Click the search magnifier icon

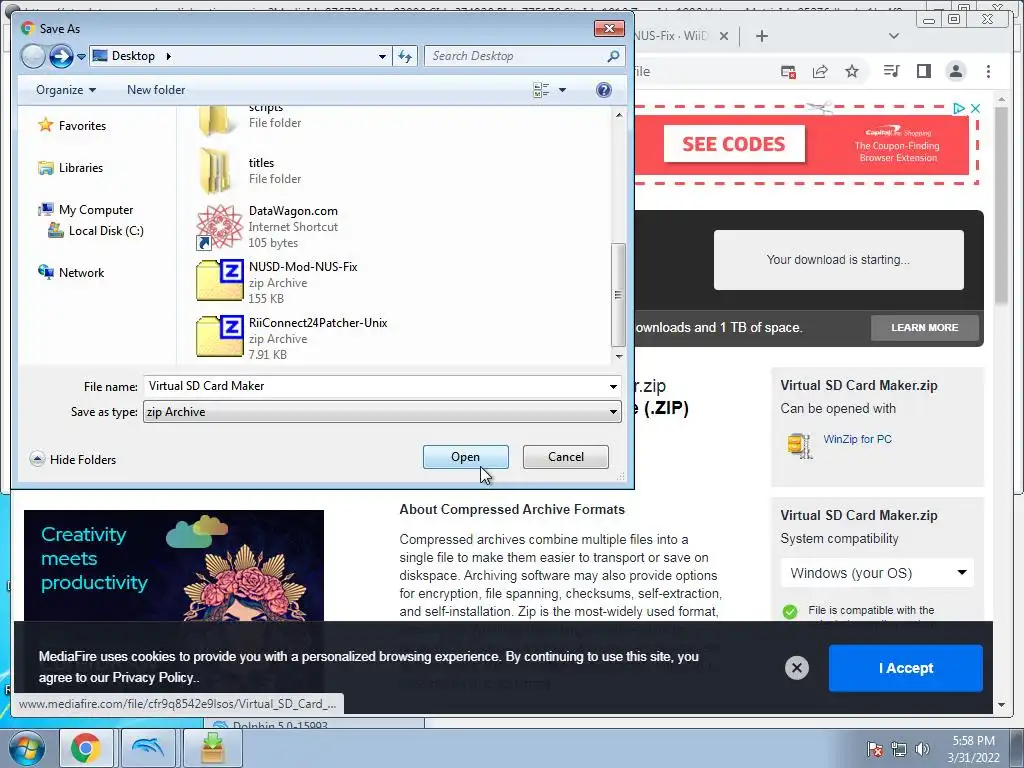pos(613,56)
